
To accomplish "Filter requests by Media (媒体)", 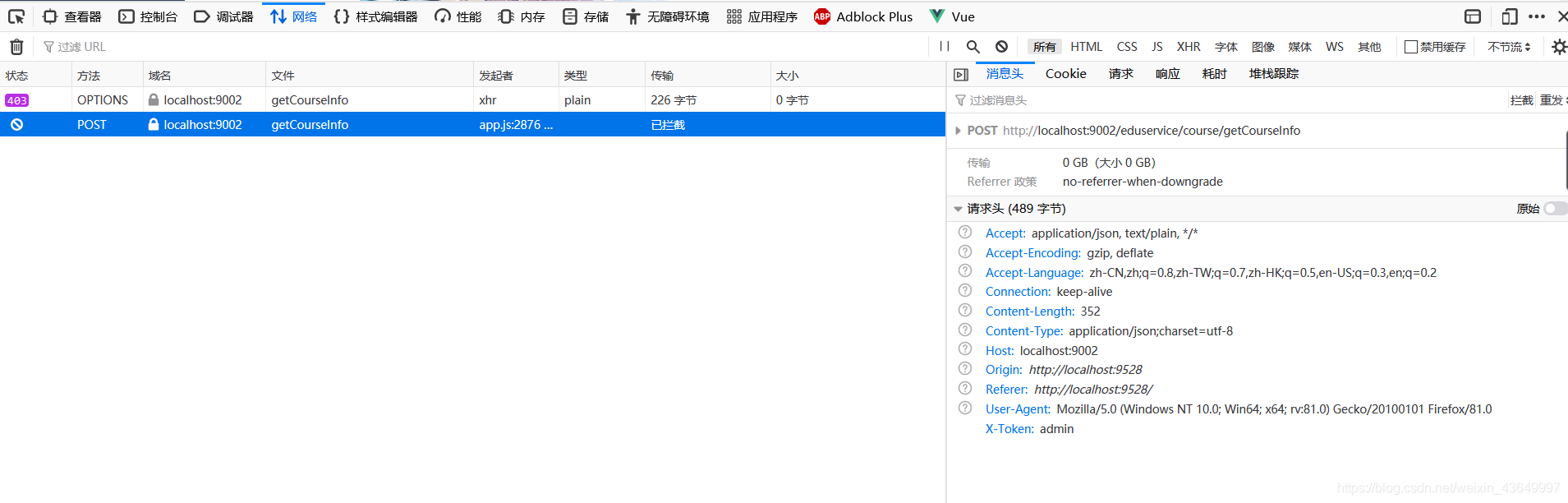I will pos(1300,47).
